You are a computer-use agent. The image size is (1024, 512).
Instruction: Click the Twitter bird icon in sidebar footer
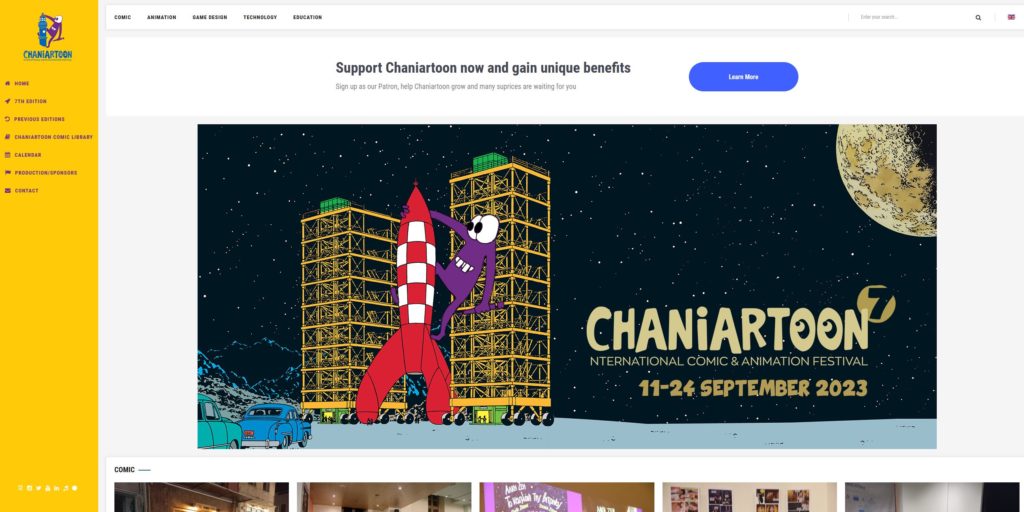tap(39, 488)
